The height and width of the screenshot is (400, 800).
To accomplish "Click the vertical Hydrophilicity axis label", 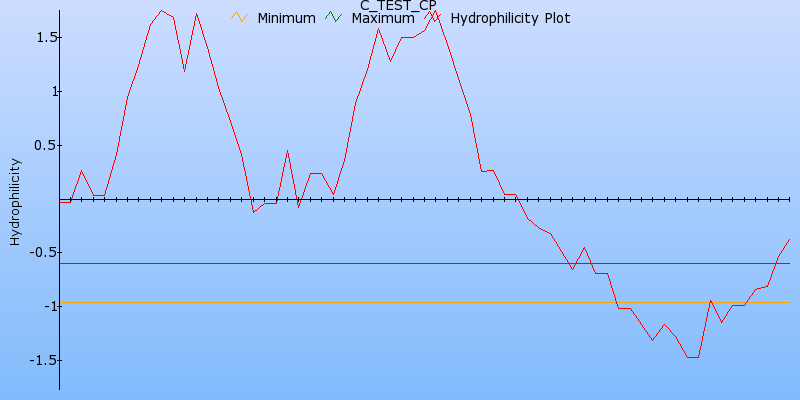I will click(x=15, y=201).
